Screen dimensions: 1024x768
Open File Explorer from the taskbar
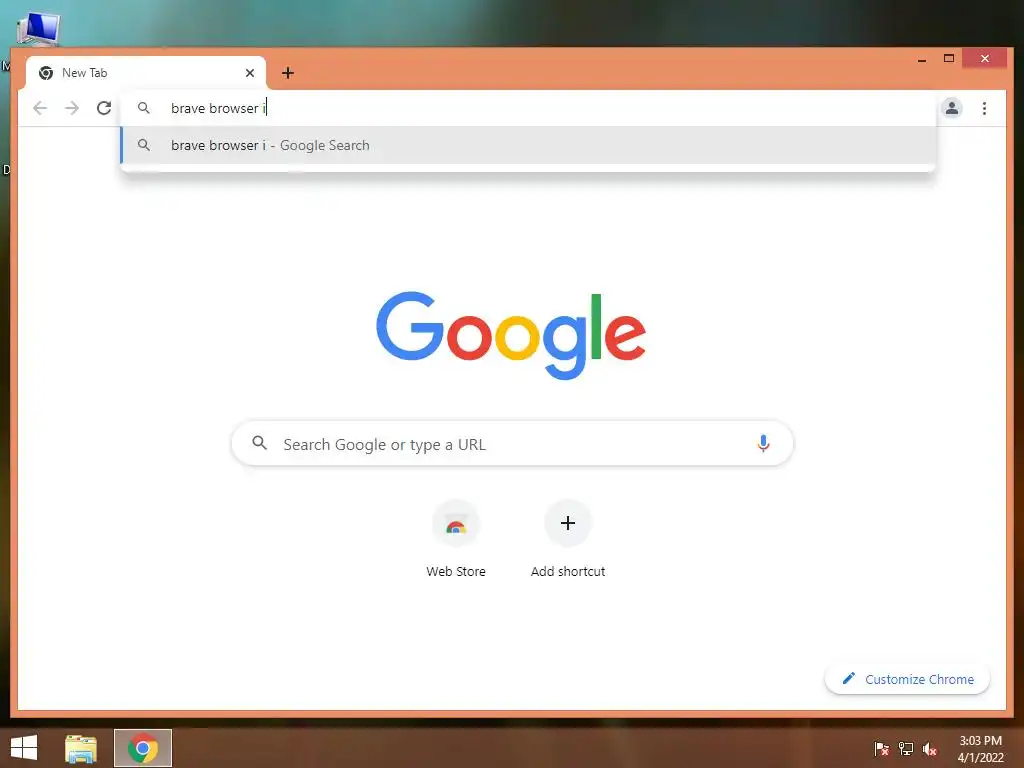[81, 748]
